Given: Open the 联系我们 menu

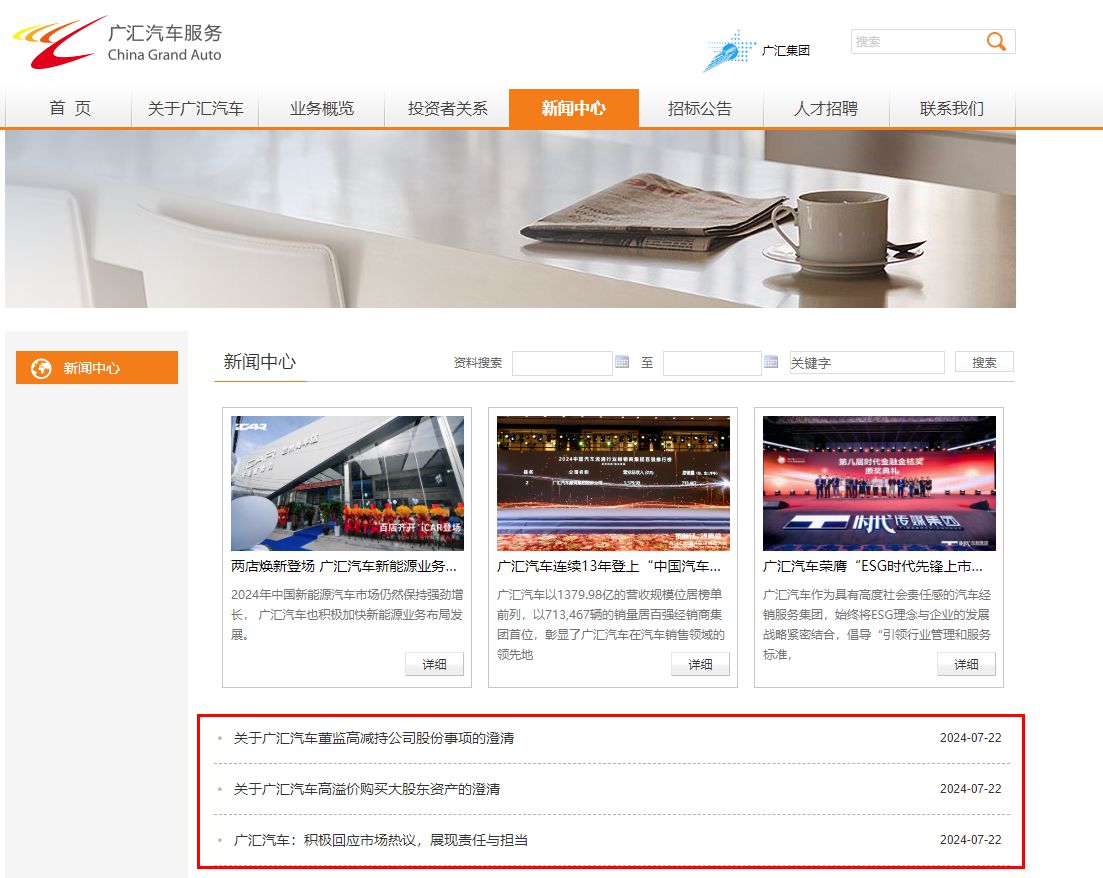Looking at the screenshot, I should (x=952, y=108).
